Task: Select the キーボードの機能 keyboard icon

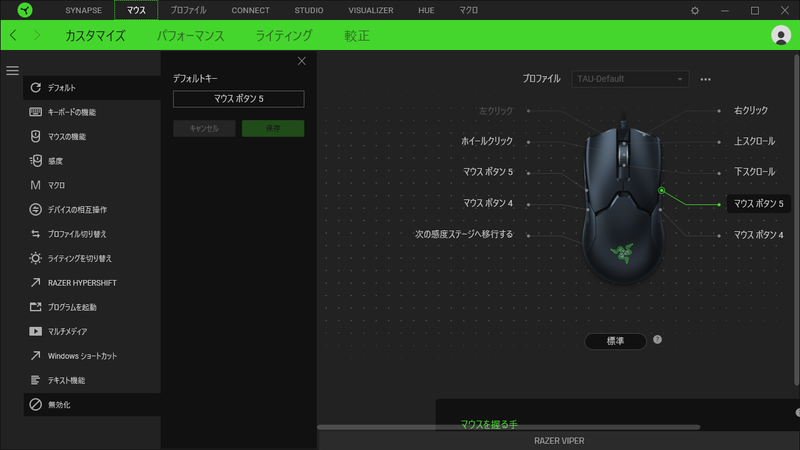Action: (35, 112)
